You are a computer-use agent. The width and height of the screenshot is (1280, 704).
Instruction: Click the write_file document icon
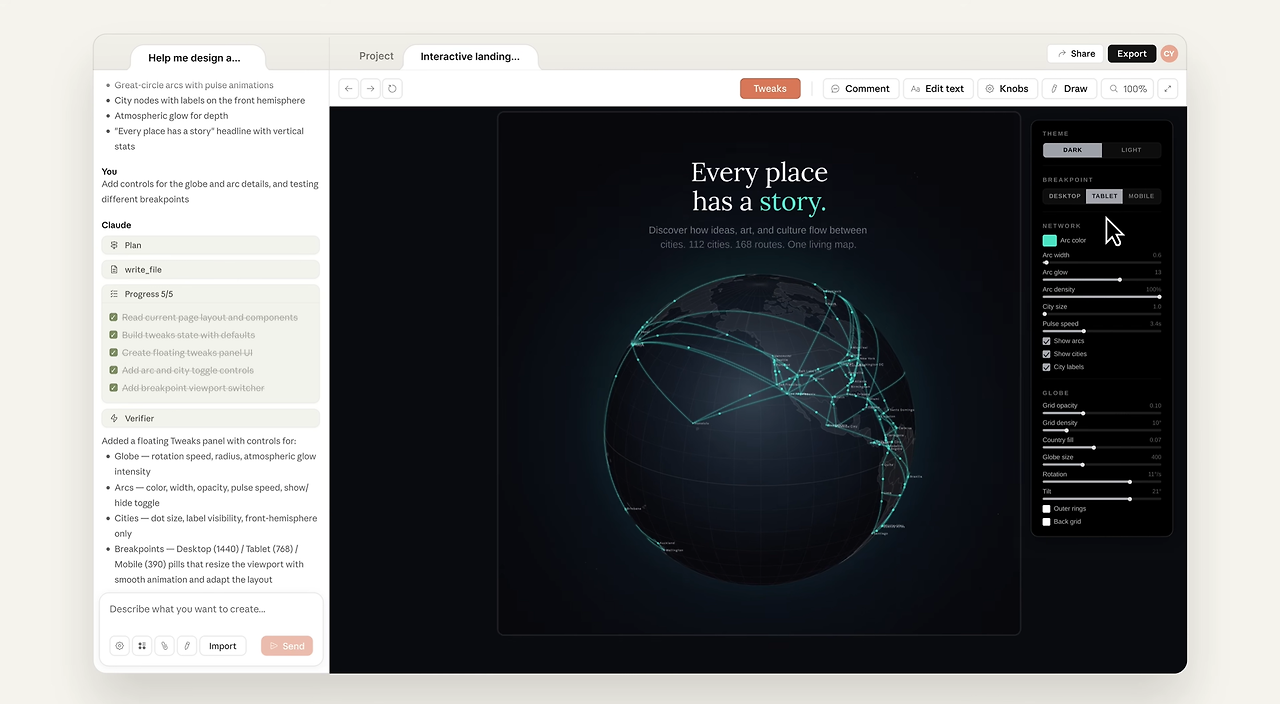(114, 270)
